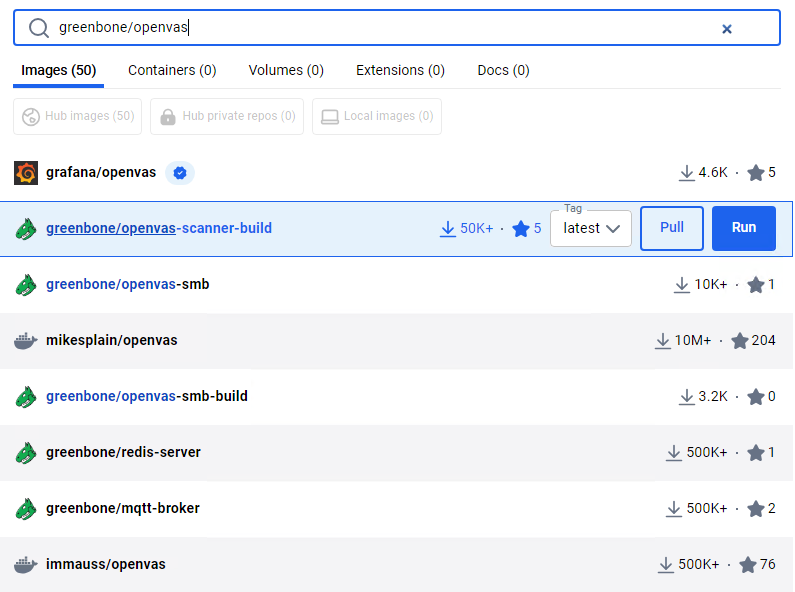Open the Docs (0) tab
The image size is (795, 592).
click(503, 70)
